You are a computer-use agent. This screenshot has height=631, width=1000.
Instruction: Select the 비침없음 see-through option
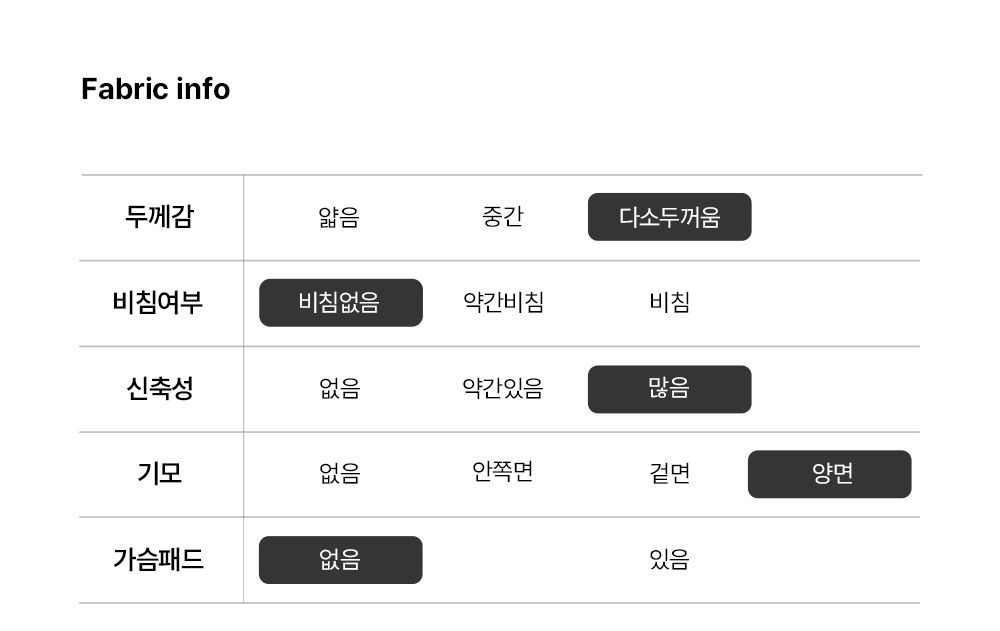click(340, 302)
